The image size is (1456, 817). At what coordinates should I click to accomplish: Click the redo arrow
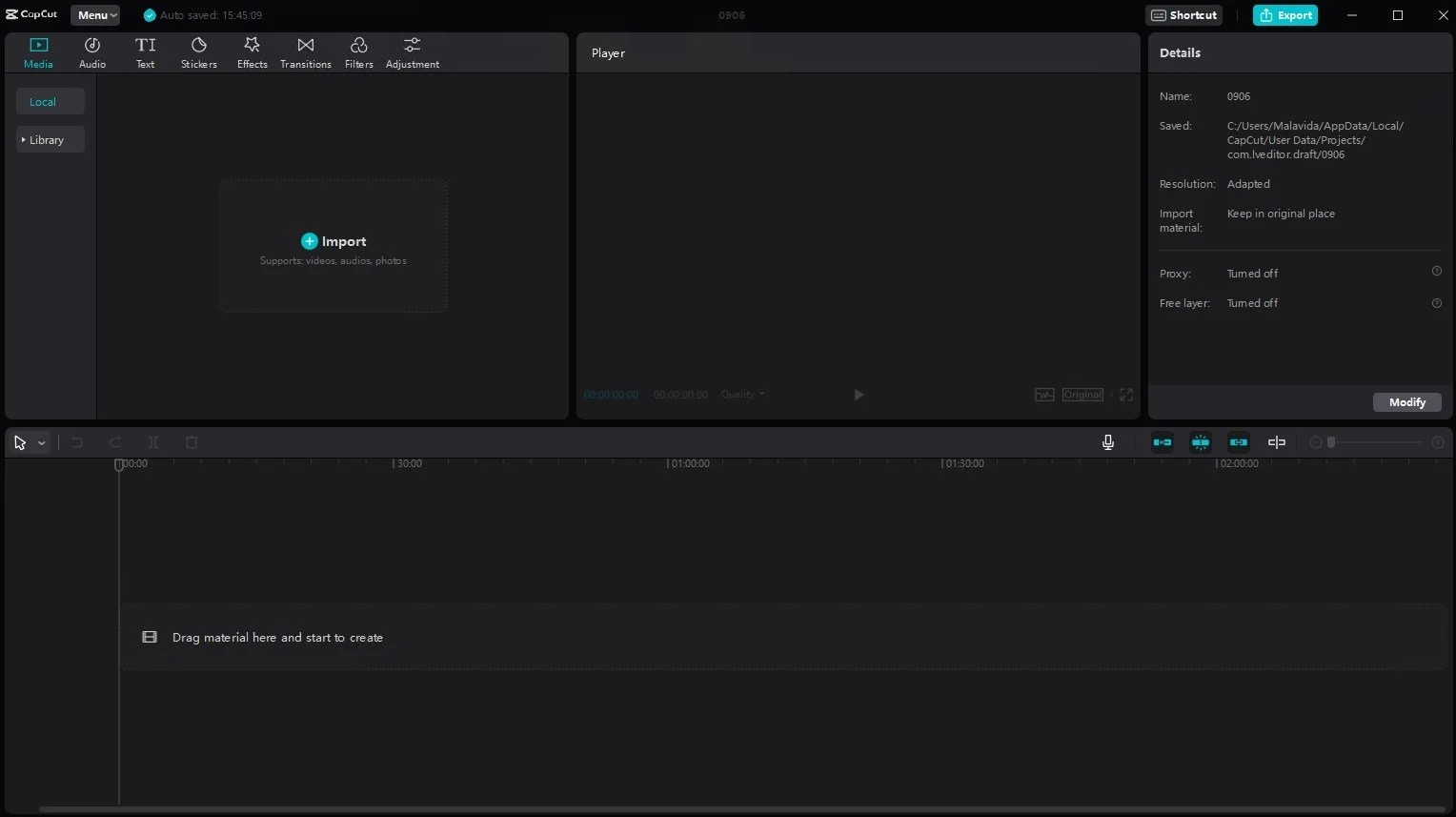(x=115, y=442)
